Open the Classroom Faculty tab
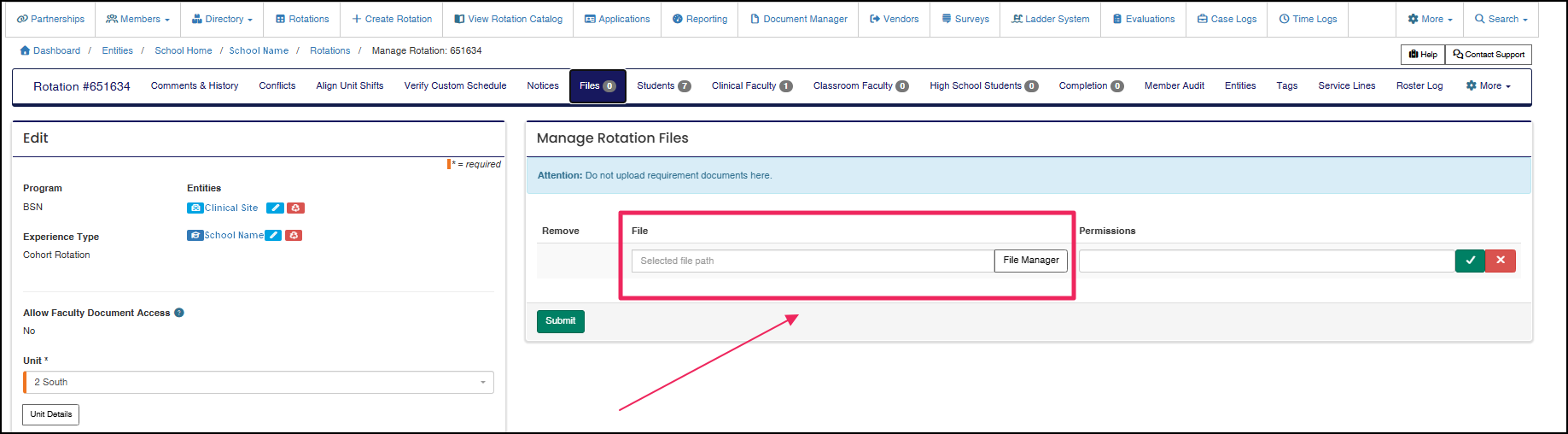The width and height of the screenshot is (1568, 434). (860, 85)
